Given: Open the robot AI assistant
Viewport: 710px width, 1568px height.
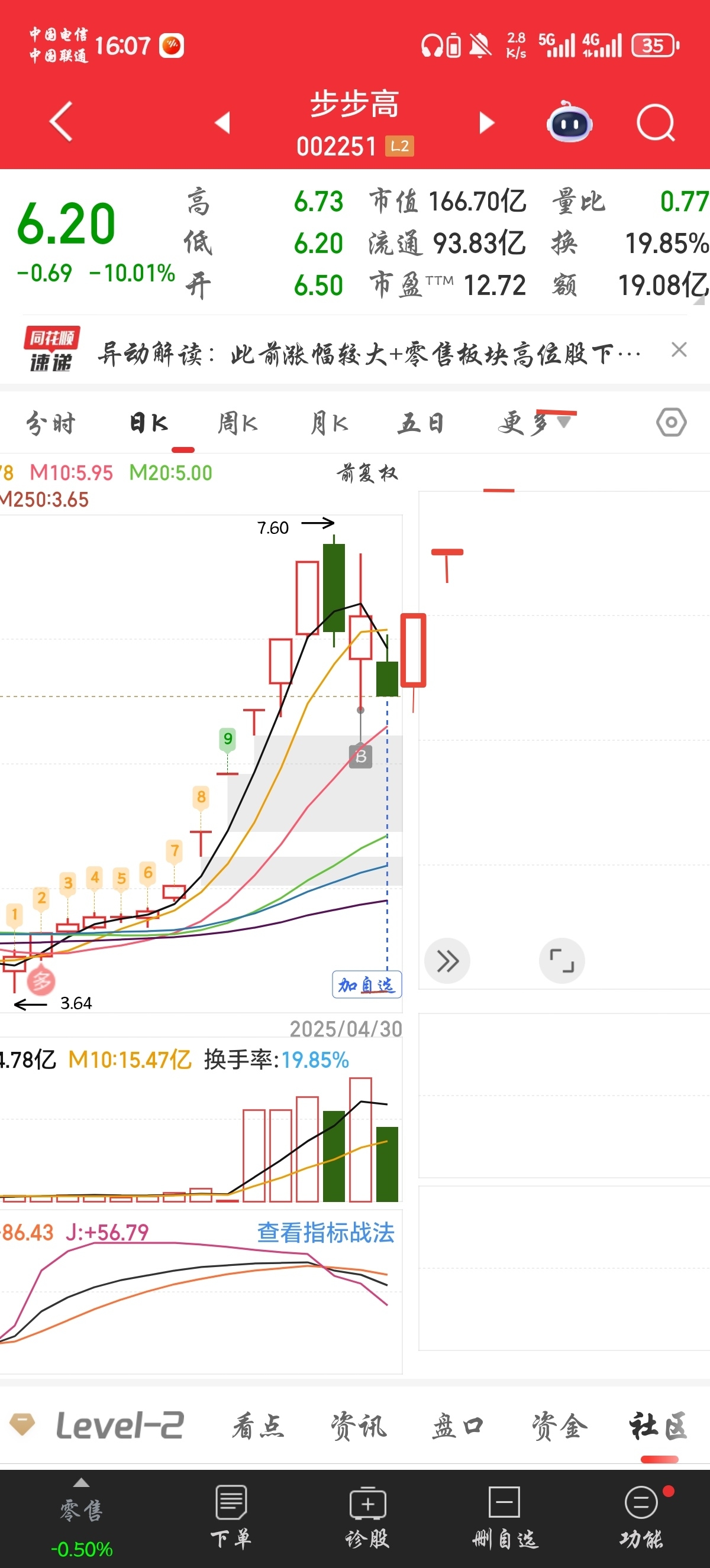Looking at the screenshot, I should coord(569,122).
